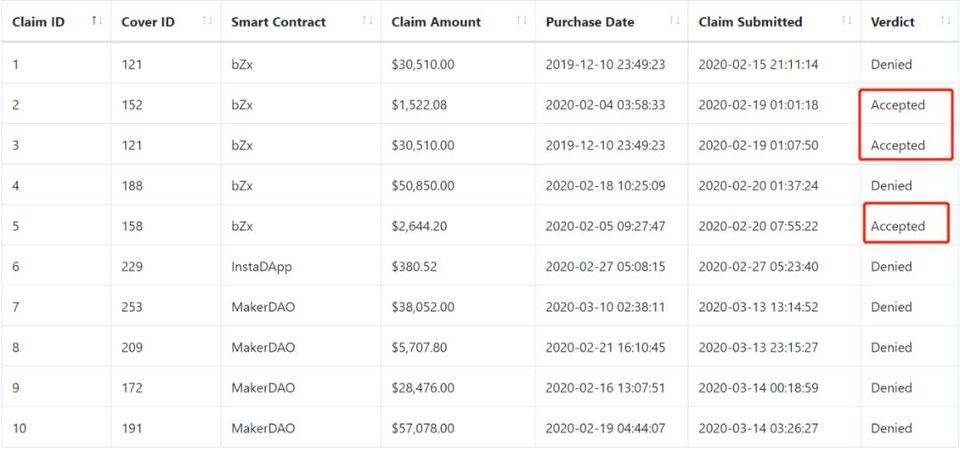Click the Cover ID sort arrows
The width and height of the screenshot is (960, 452).
coord(207,21)
